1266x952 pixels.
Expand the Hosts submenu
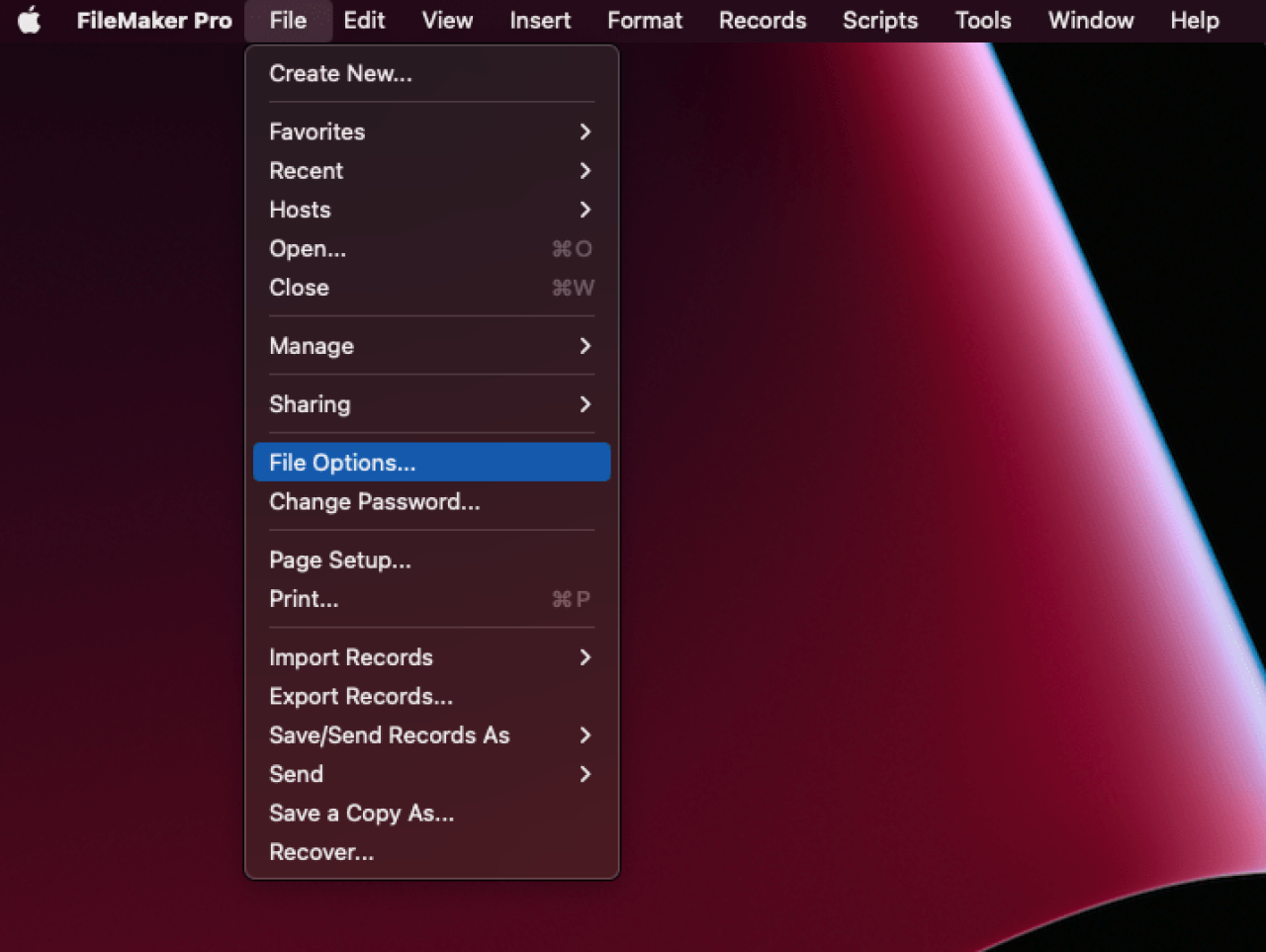431,210
